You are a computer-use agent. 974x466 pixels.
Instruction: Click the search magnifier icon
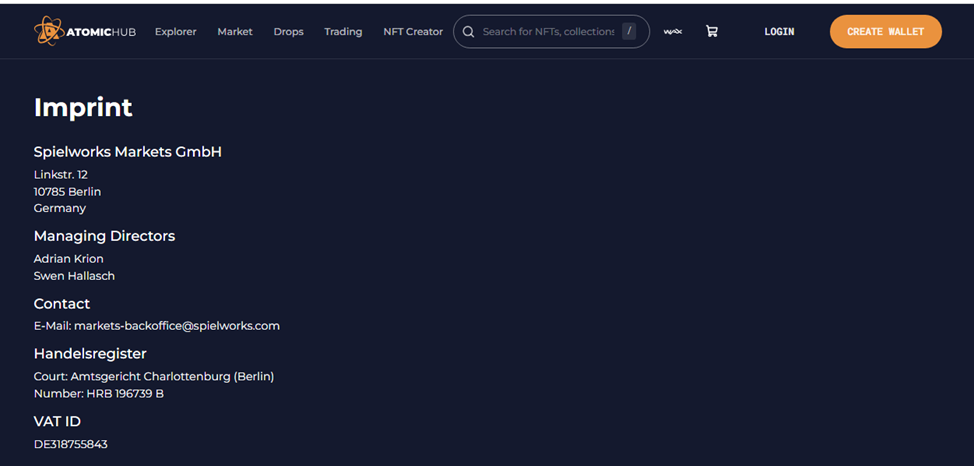pyautogui.click(x=468, y=32)
